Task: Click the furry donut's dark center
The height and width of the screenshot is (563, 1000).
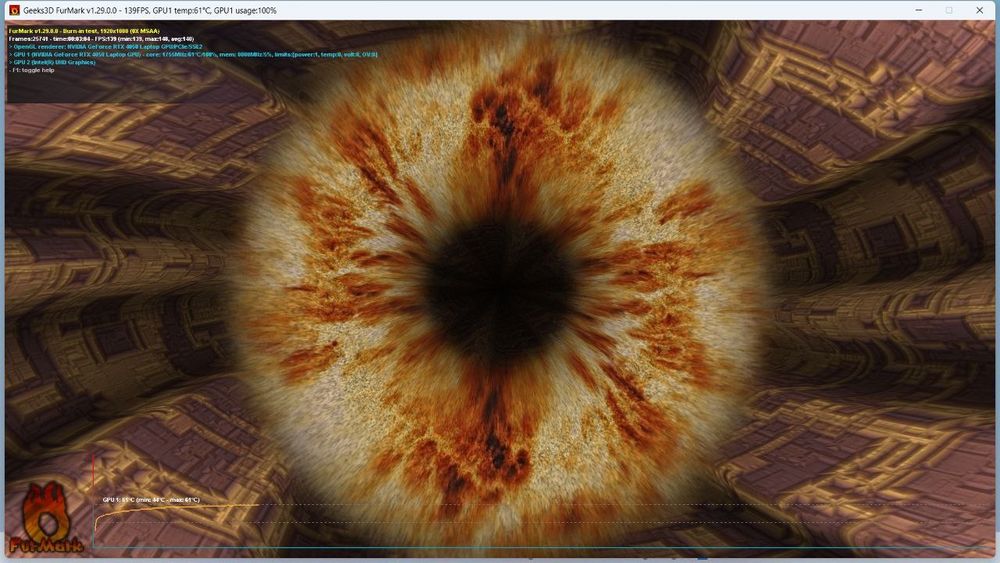Action: (x=501, y=288)
